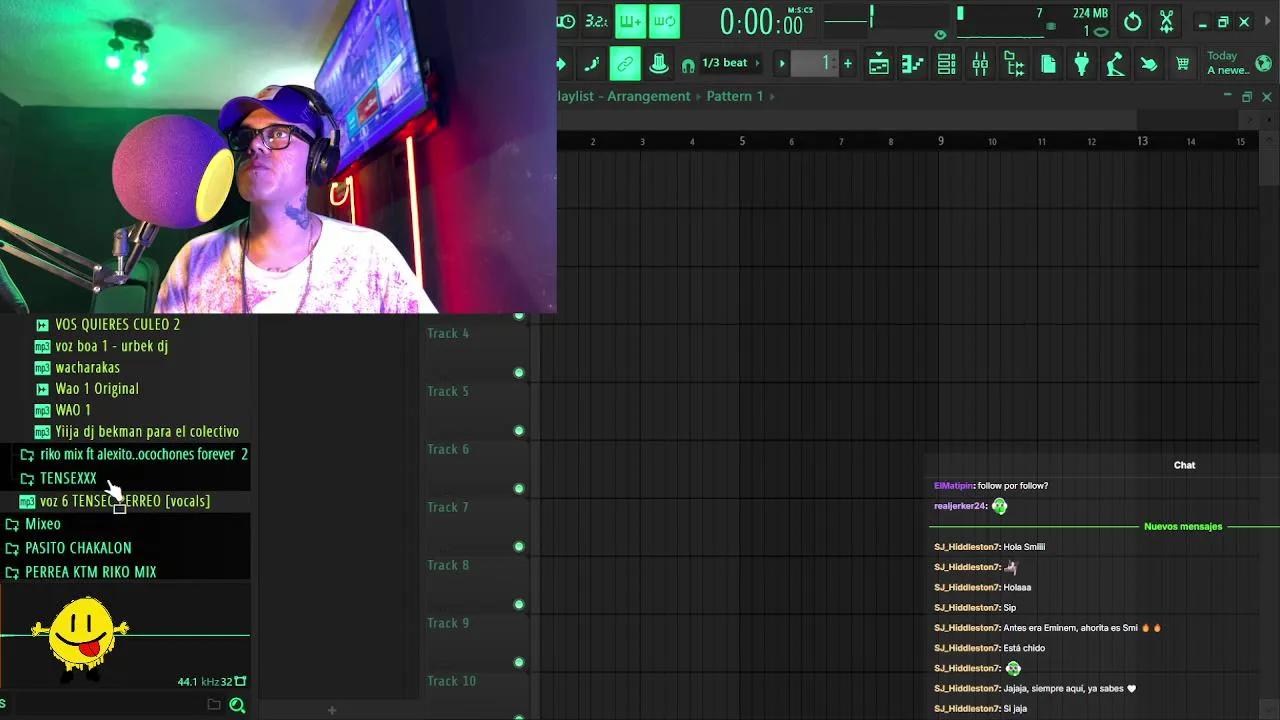1280x720 pixels.
Task: Click the footsteps step-edit icon in the toolbar
Action: tap(592, 64)
